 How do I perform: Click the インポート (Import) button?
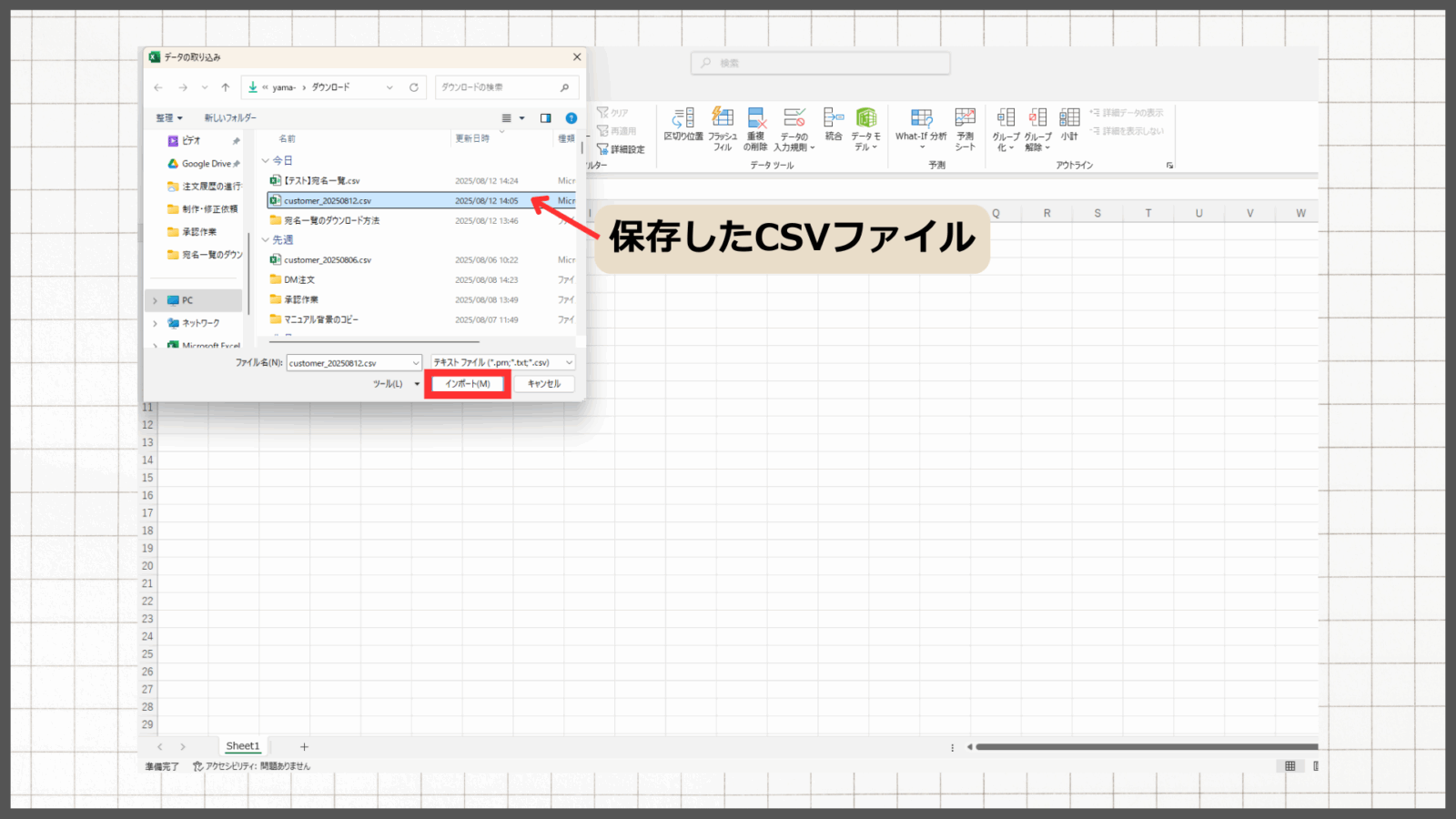point(467,384)
